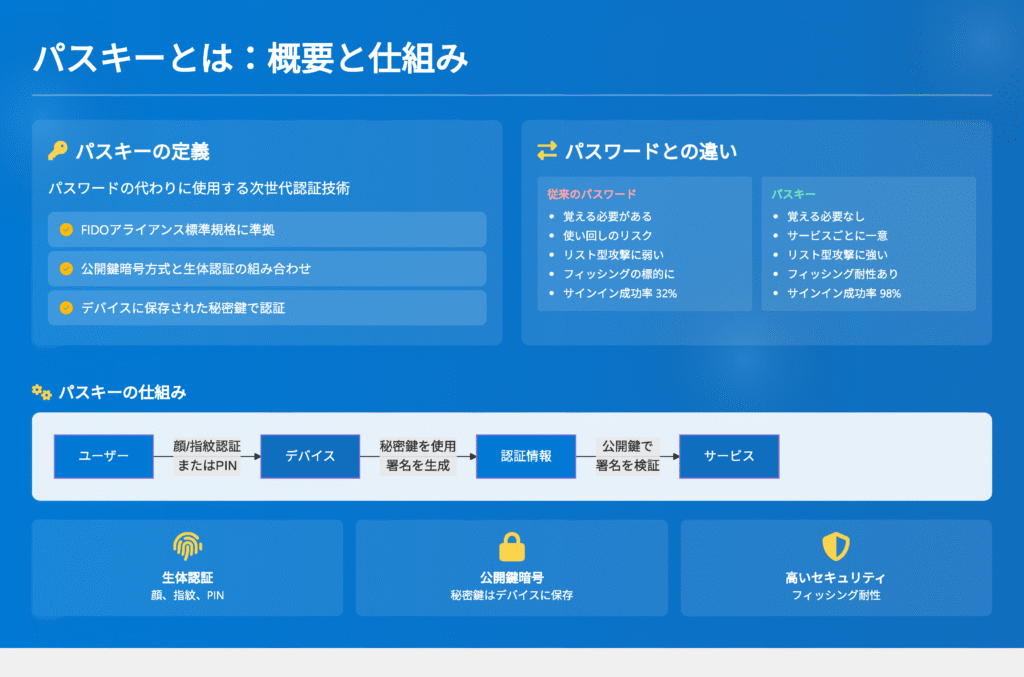Click the 従来のパスワード column heading

click(x=592, y=194)
